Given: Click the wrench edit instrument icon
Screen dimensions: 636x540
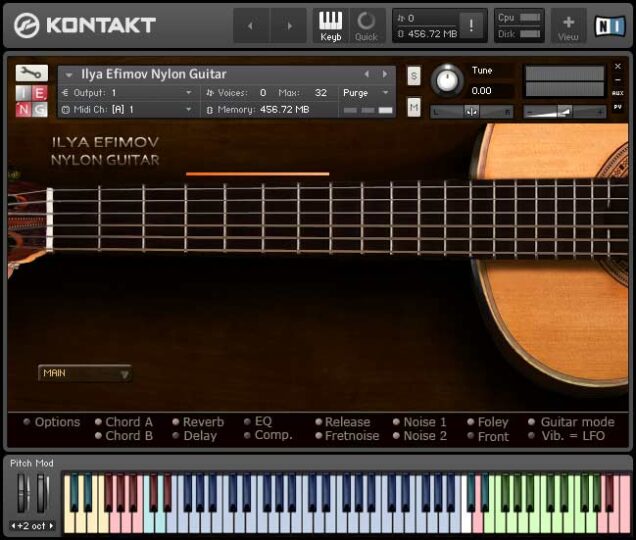Looking at the screenshot, I should click(x=31, y=73).
